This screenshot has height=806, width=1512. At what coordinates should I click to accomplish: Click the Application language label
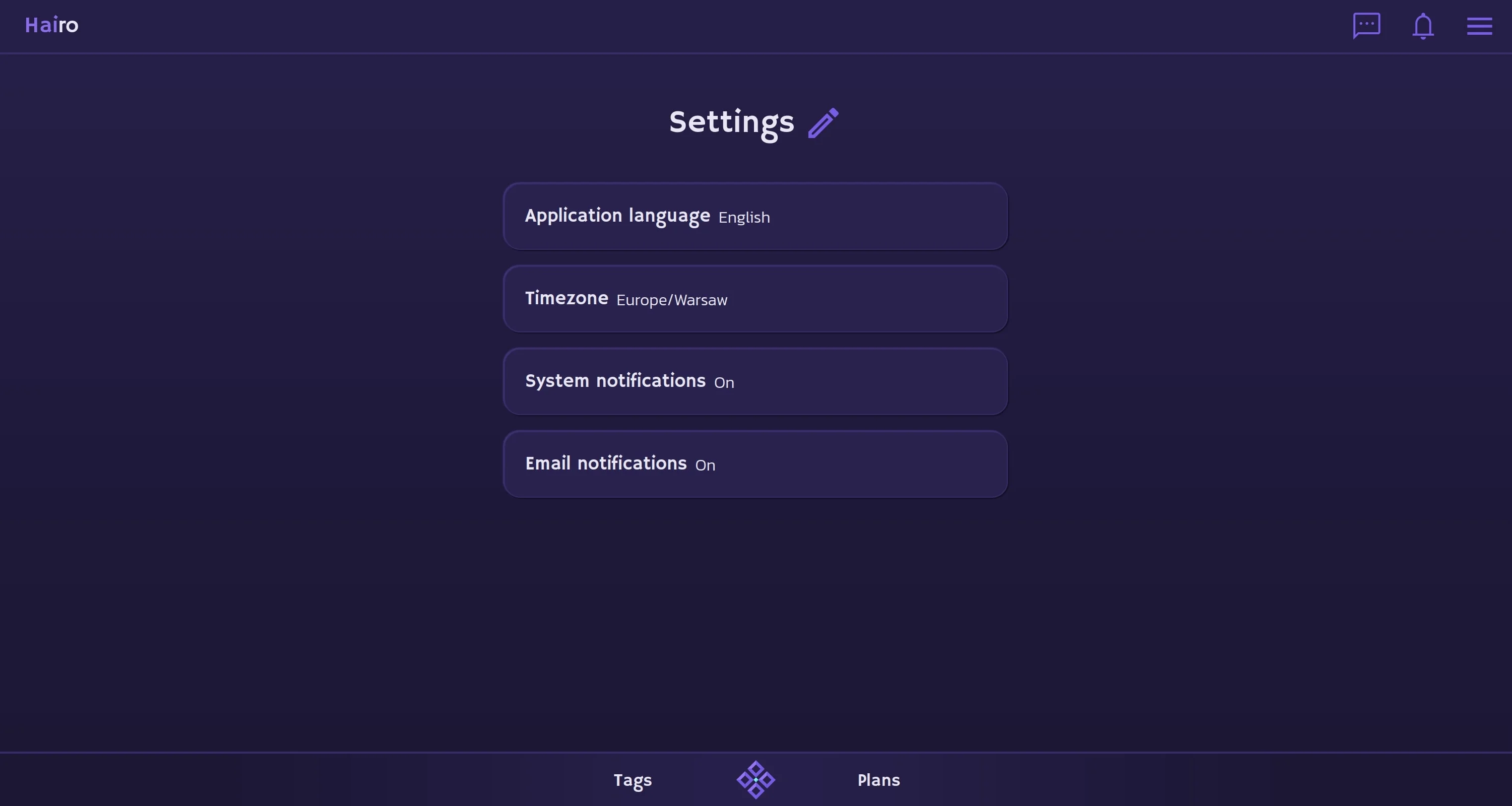[617, 216]
